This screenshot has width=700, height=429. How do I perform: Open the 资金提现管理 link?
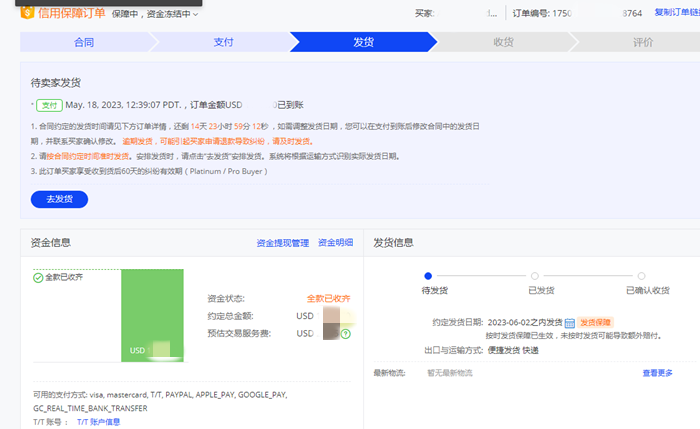[x=282, y=243]
